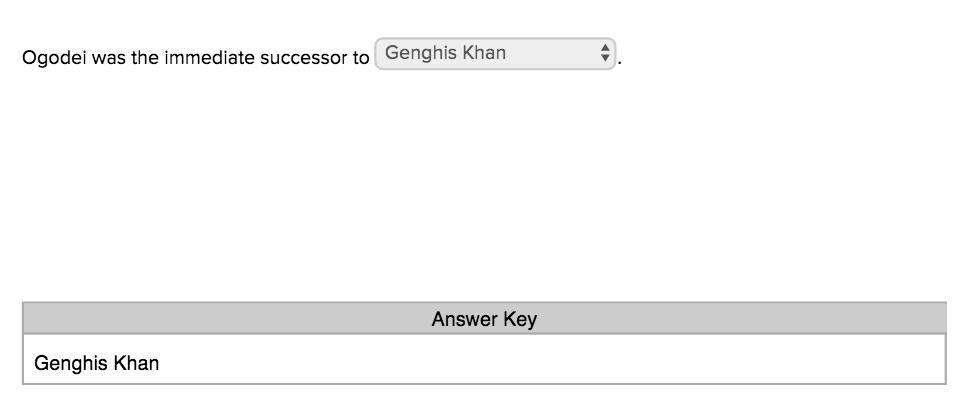Click the word 'Answer' in the table header
974x414 pixels.
click(464, 319)
